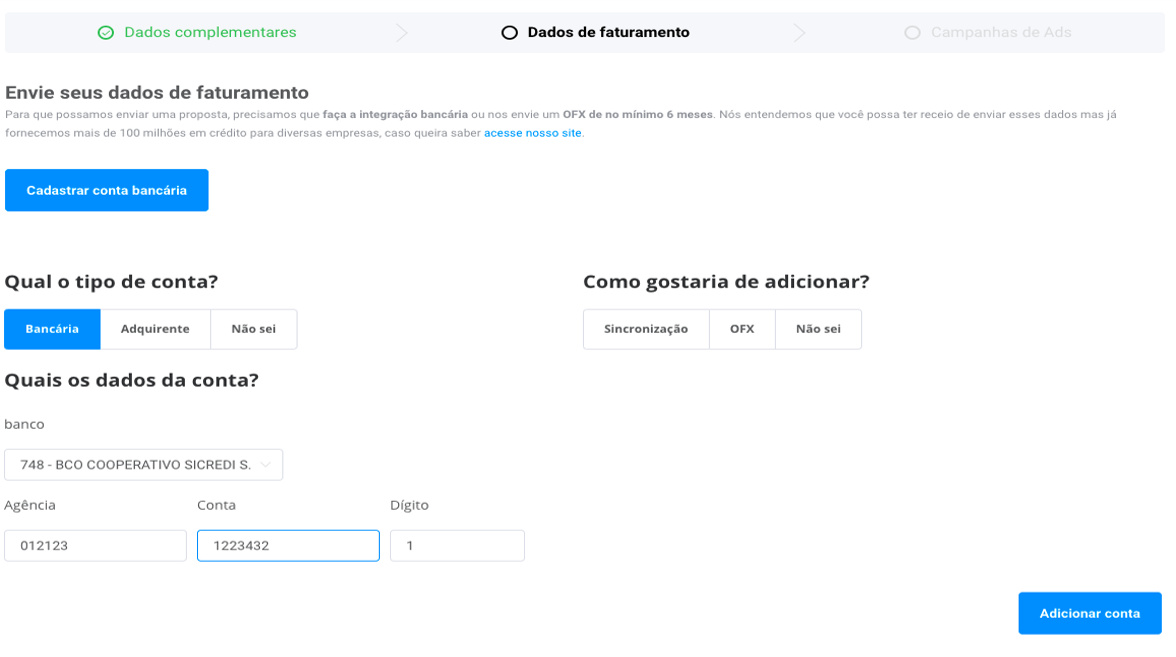Go to the Dados complementares step
Image resolution: width=1176 pixels, height=657 pixels.
point(210,33)
